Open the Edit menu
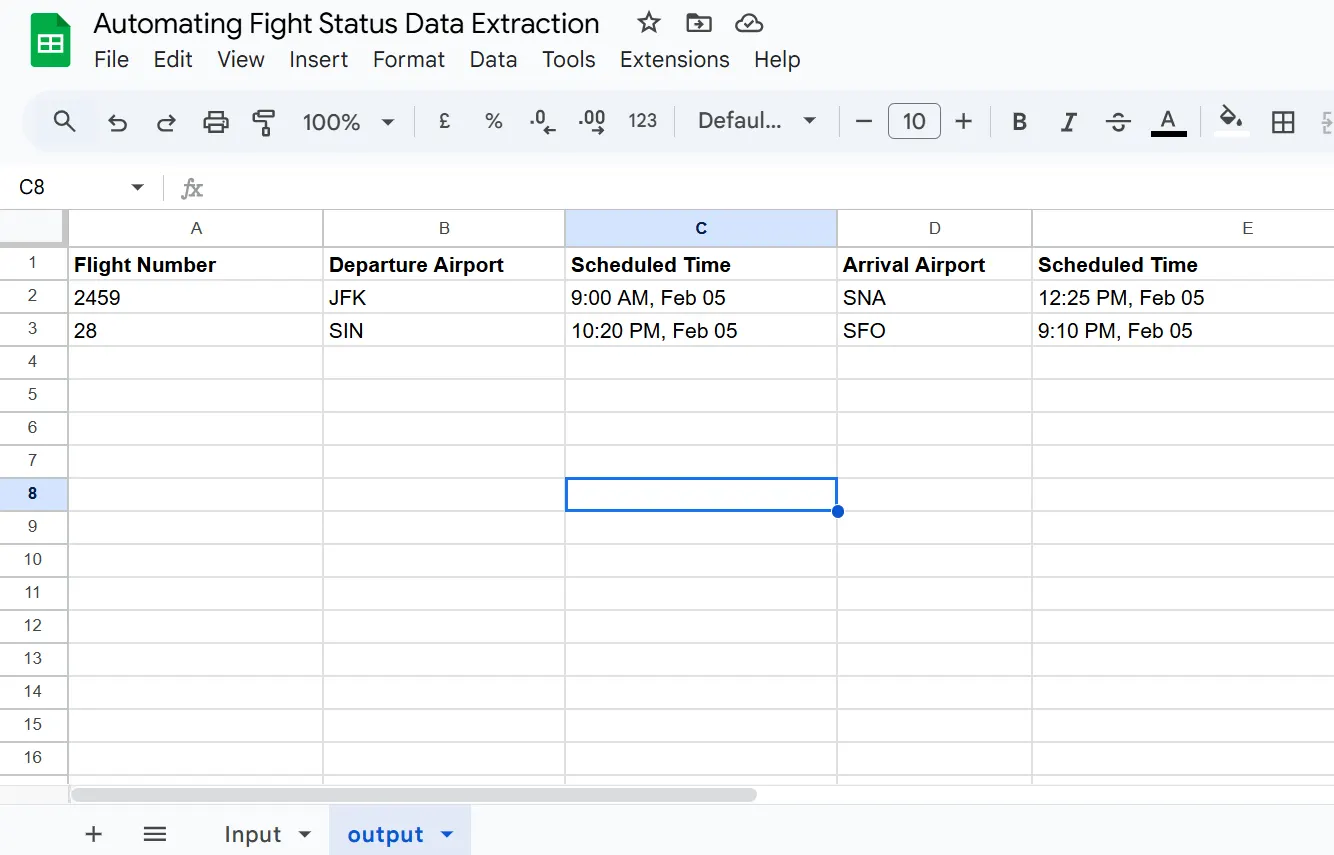1334x855 pixels. [173, 60]
